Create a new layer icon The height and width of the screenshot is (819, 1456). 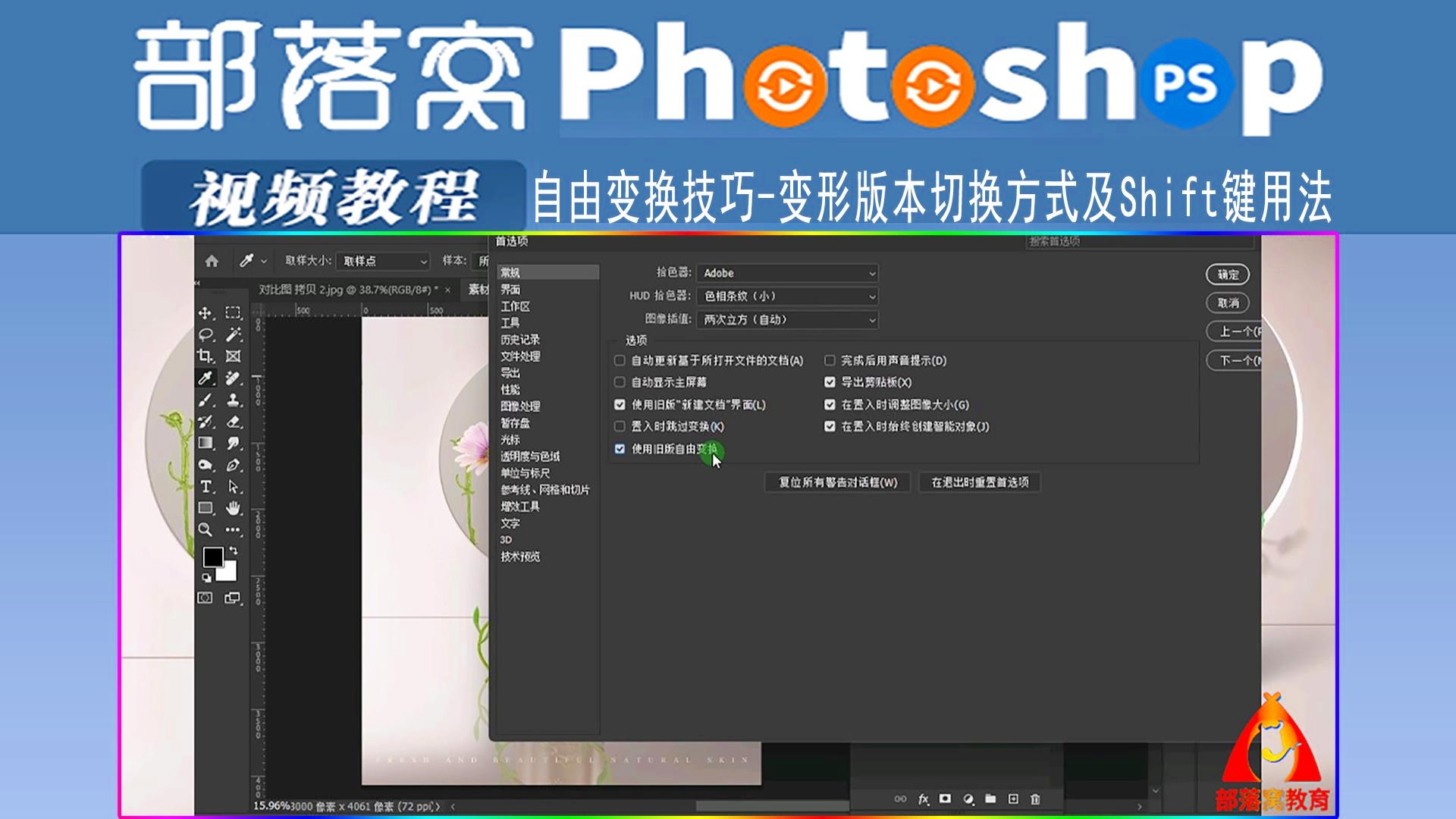(1013, 799)
